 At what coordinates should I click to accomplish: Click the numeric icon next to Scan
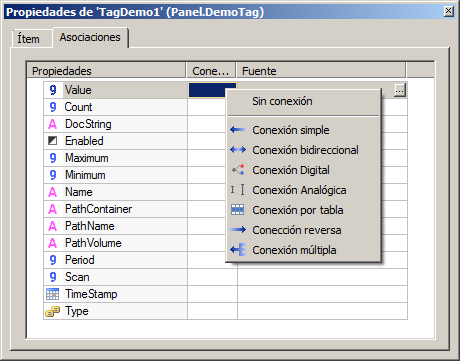[53, 277]
